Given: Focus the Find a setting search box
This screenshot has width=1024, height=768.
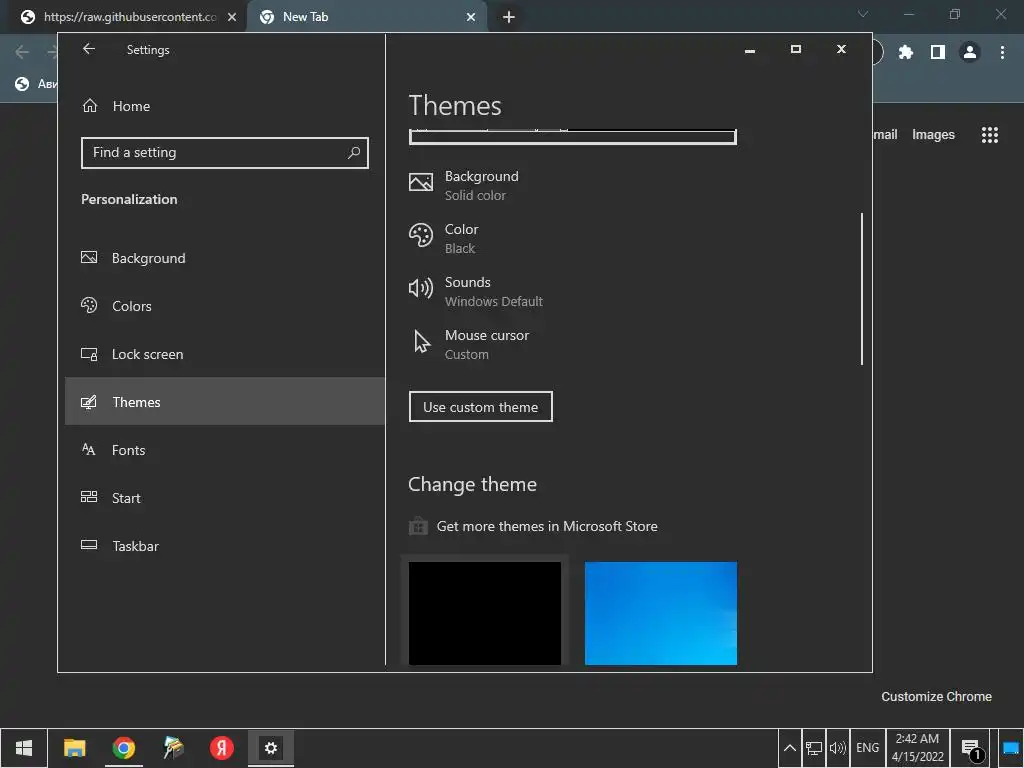Looking at the screenshot, I should coord(225,153).
